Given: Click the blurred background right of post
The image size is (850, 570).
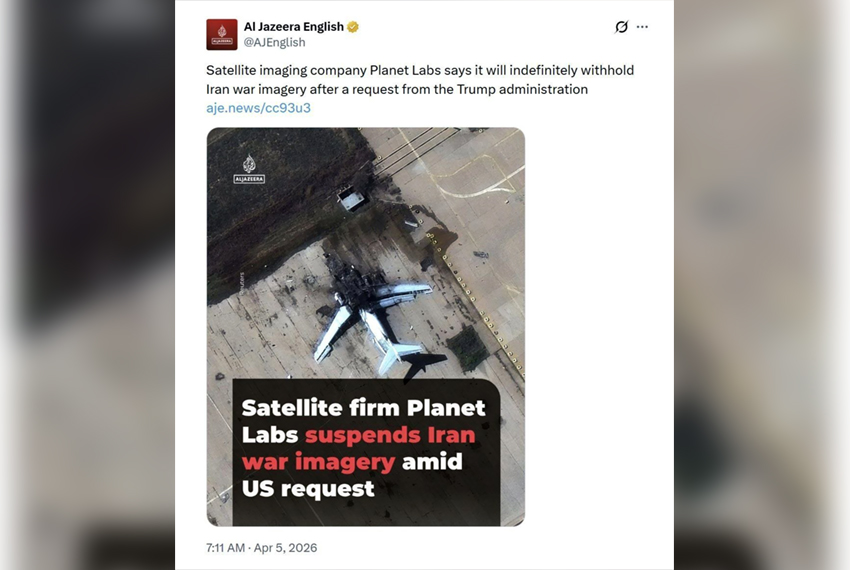Looking at the screenshot, I should [x=762, y=285].
